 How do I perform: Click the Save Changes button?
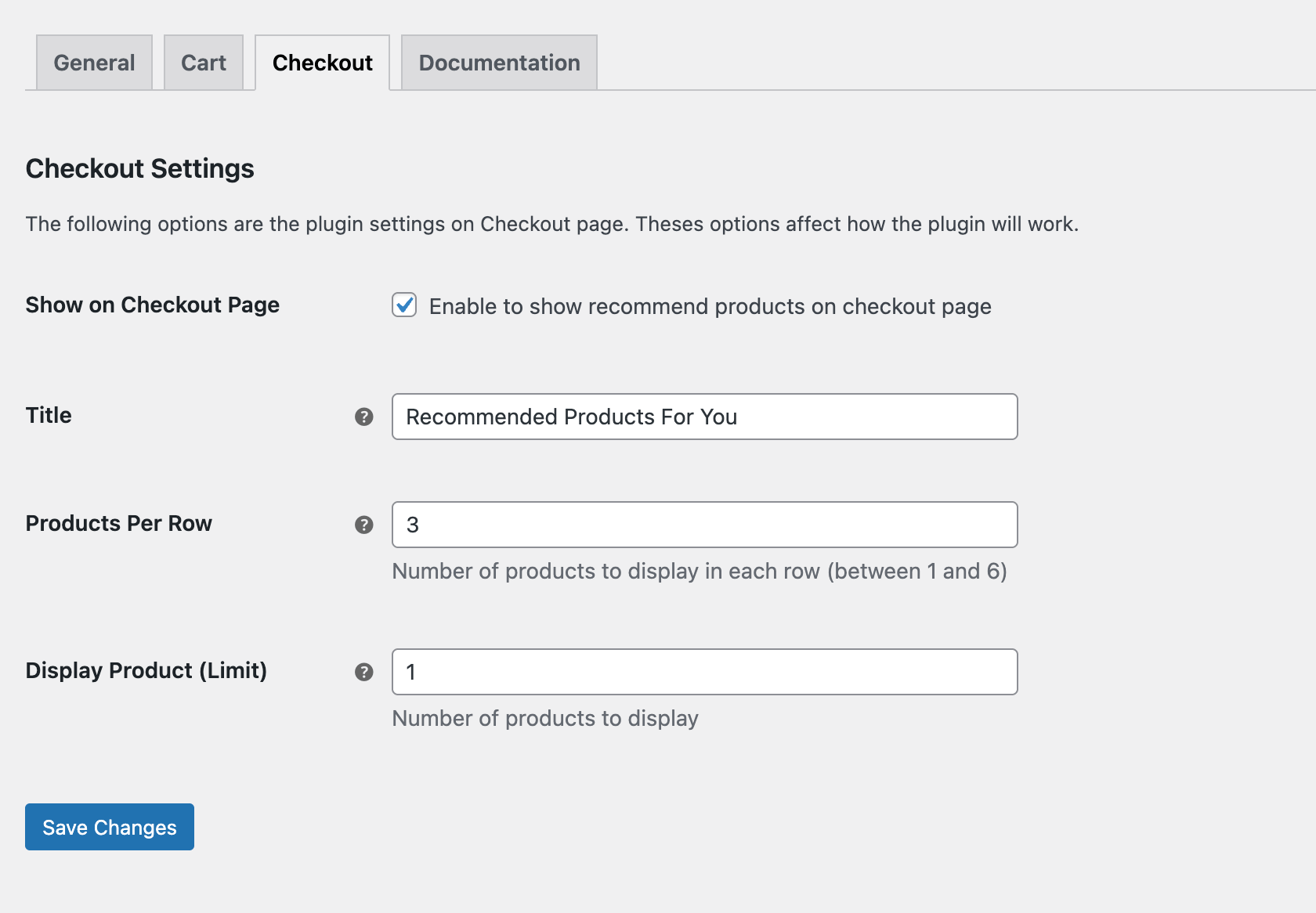point(109,827)
